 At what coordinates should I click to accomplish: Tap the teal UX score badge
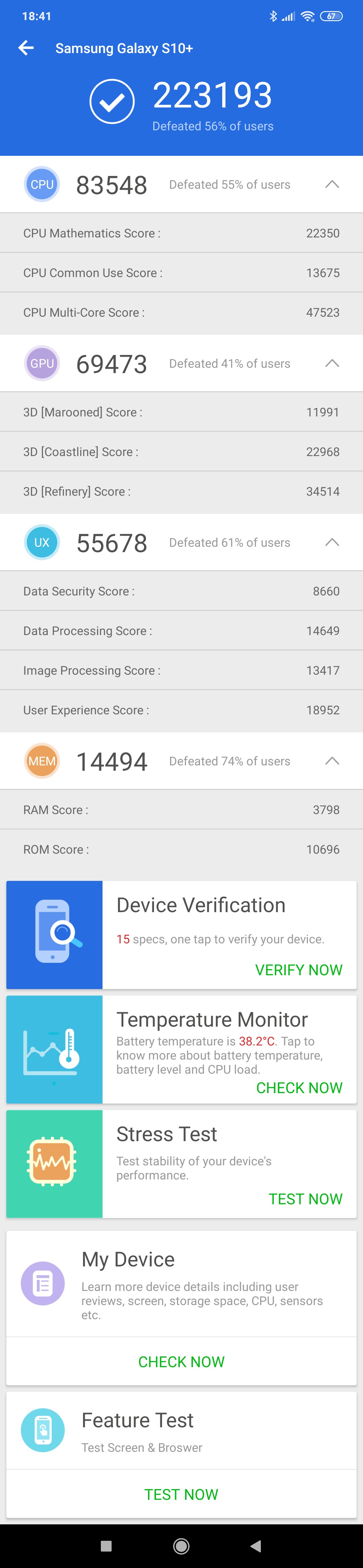click(42, 542)
